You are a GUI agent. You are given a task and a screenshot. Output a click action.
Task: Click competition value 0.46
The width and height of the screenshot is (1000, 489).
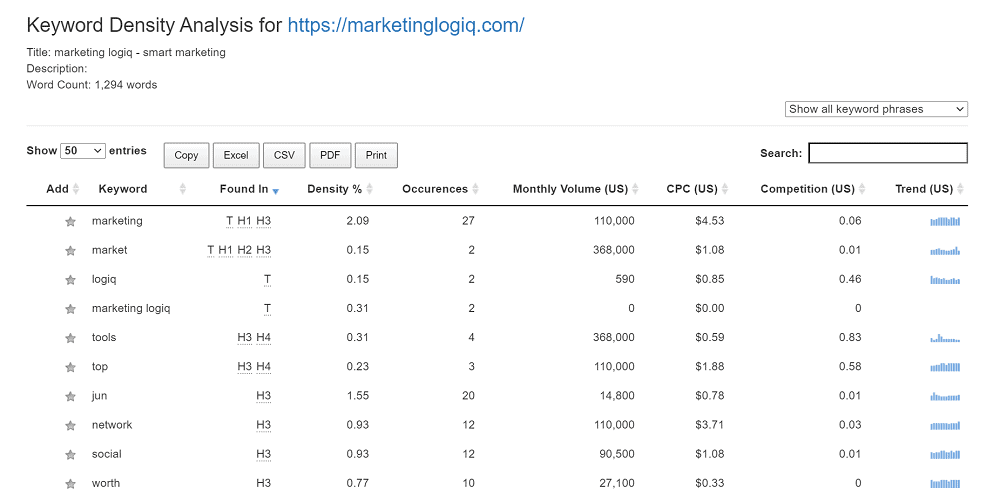point(850,279)
